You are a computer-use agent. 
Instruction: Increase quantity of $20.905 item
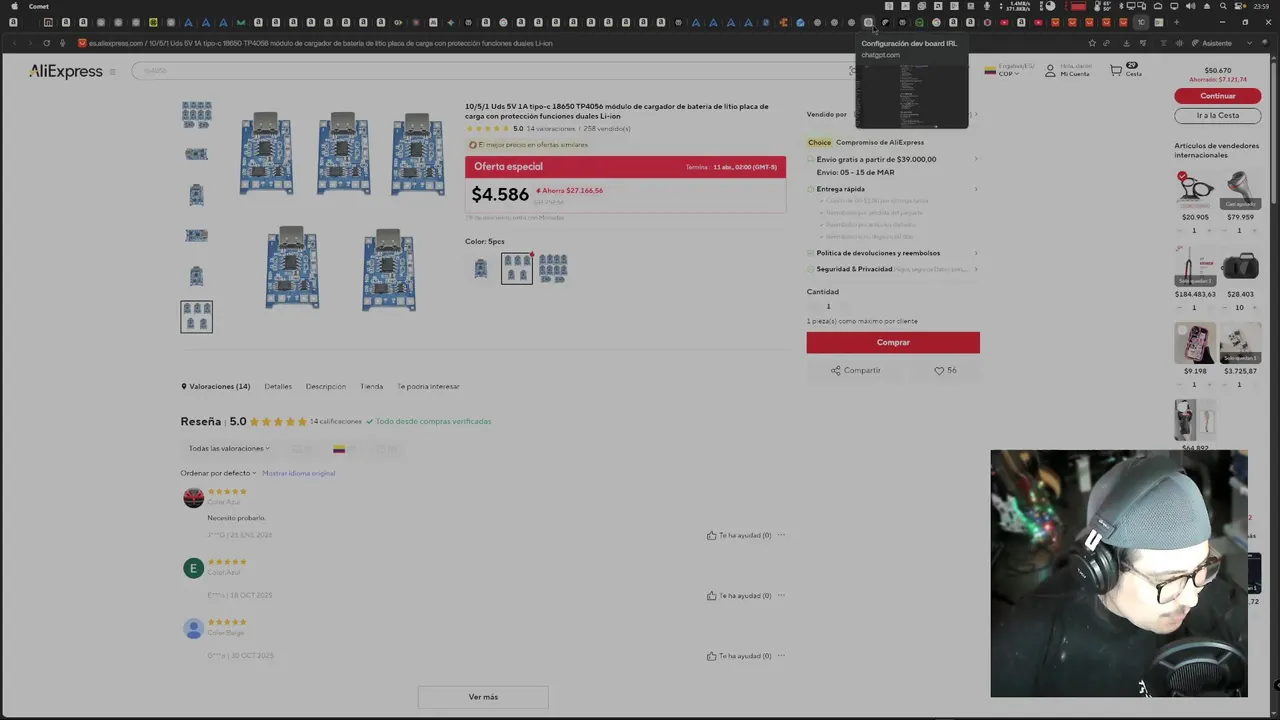coord(1208,231)
